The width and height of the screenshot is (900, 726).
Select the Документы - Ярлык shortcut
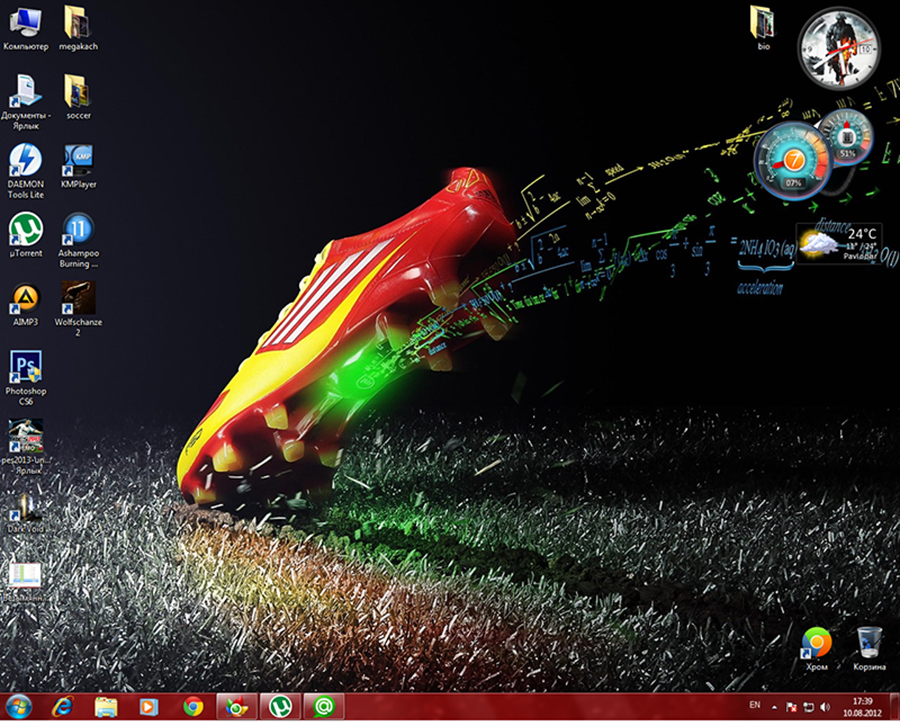pyautogui.click(x=25, y=102)
